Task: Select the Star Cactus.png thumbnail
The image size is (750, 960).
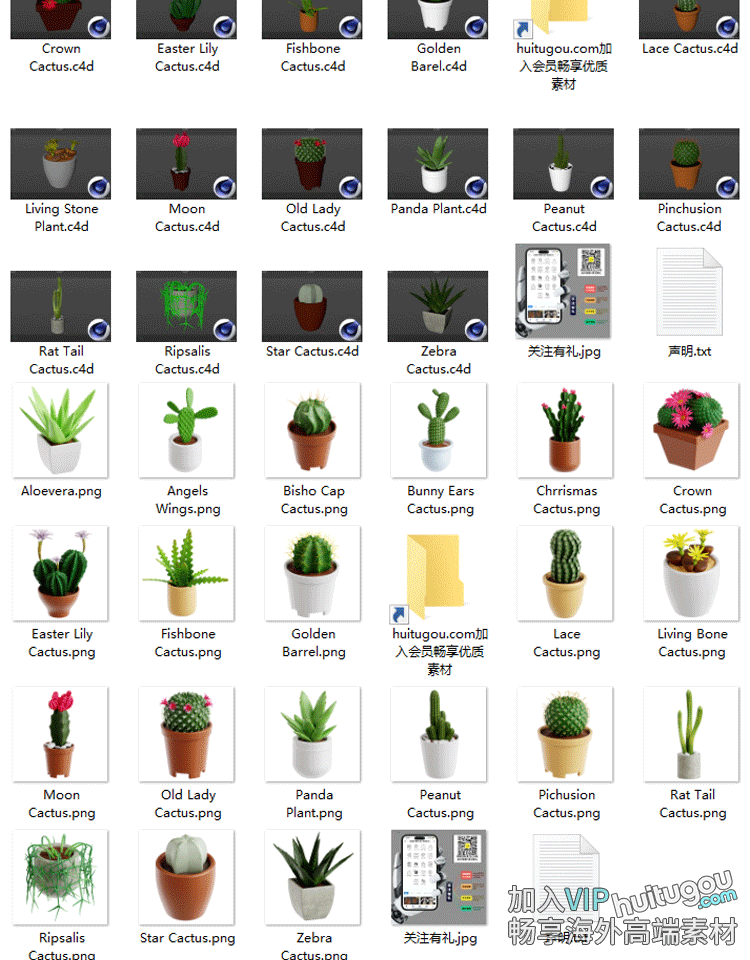Action: (x=186, y=877)
